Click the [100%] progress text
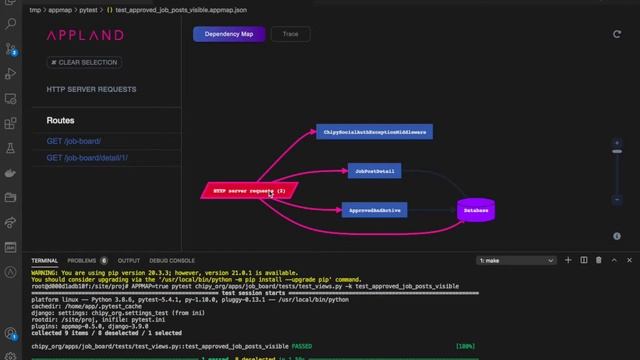The width and height of the screenshot is (640, 360). (465, 346)
